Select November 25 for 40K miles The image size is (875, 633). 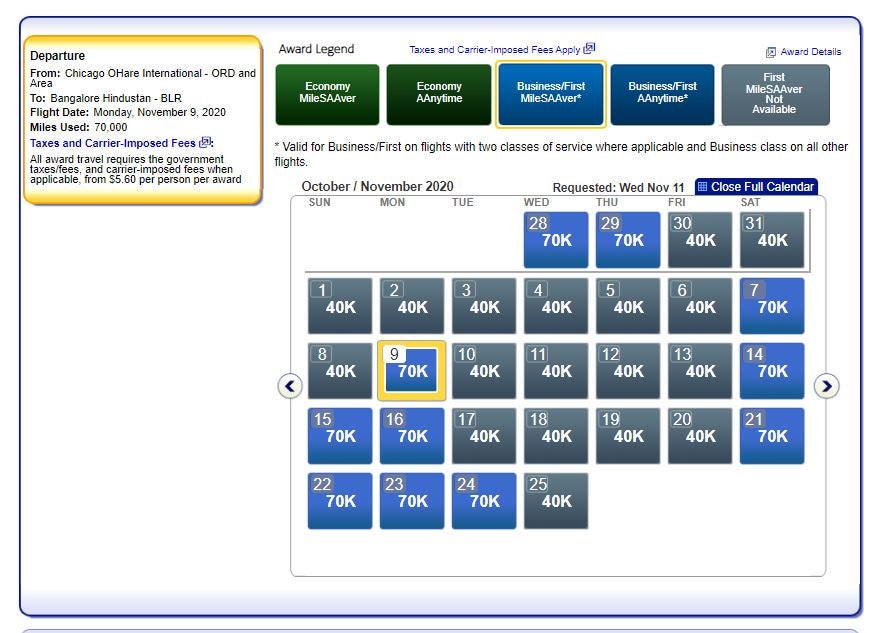point(556,501)
